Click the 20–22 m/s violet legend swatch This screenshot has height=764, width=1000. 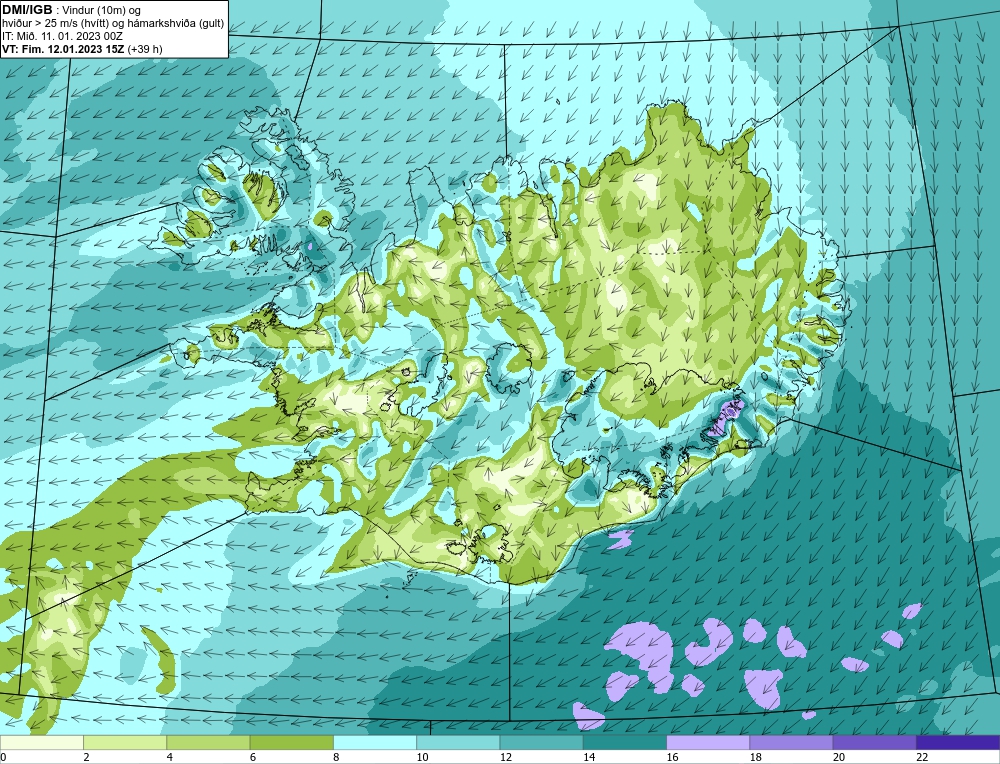pos(874,743)
